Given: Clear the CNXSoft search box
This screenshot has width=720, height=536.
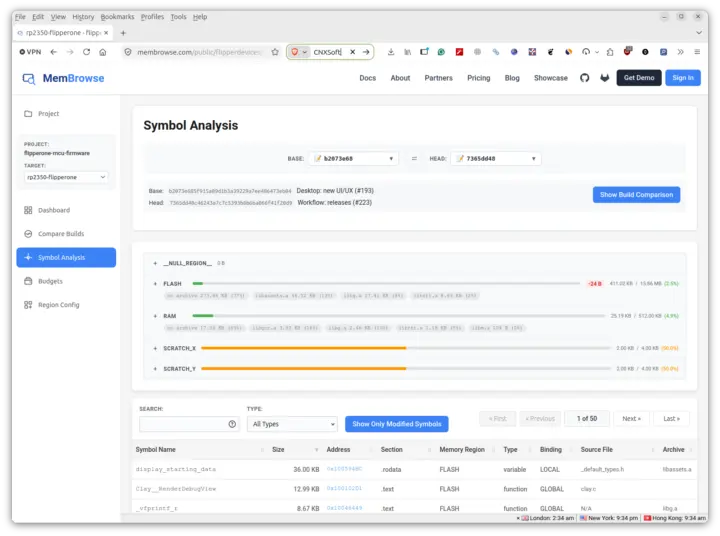Looking at the screenshot, I should click(353, 52).
